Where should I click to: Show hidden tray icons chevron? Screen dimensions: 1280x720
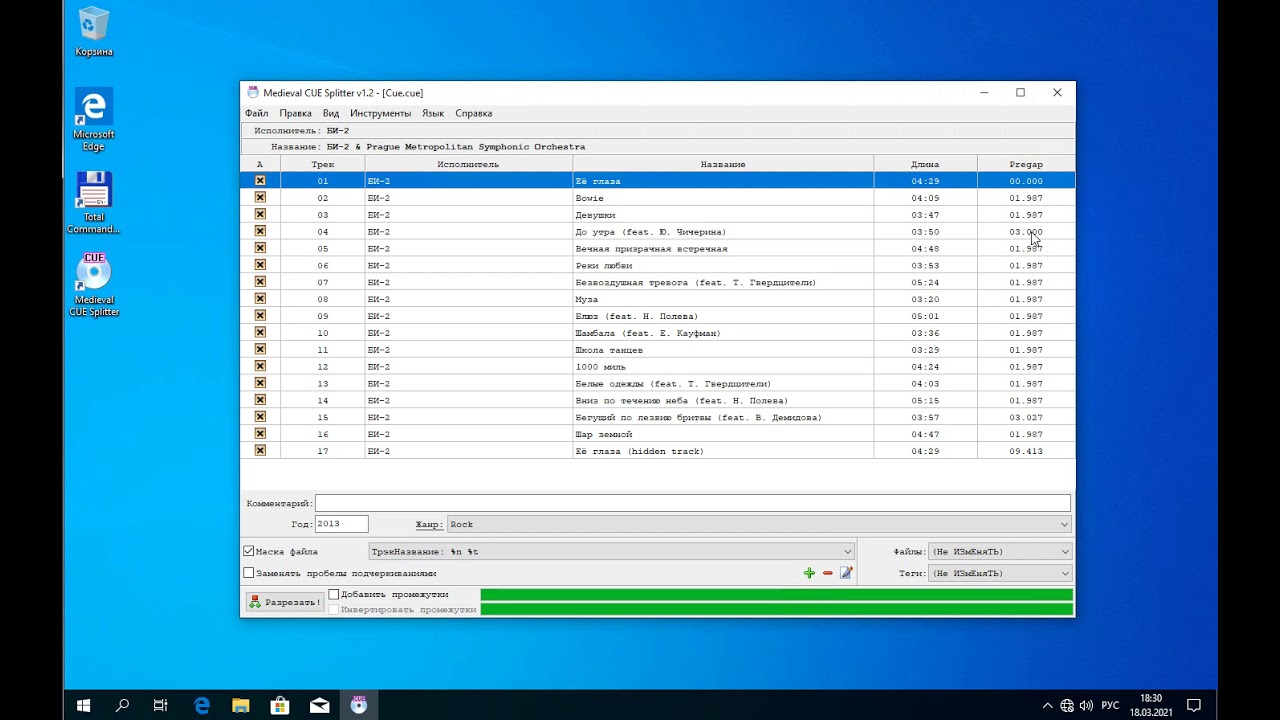tap(1047, 705)
